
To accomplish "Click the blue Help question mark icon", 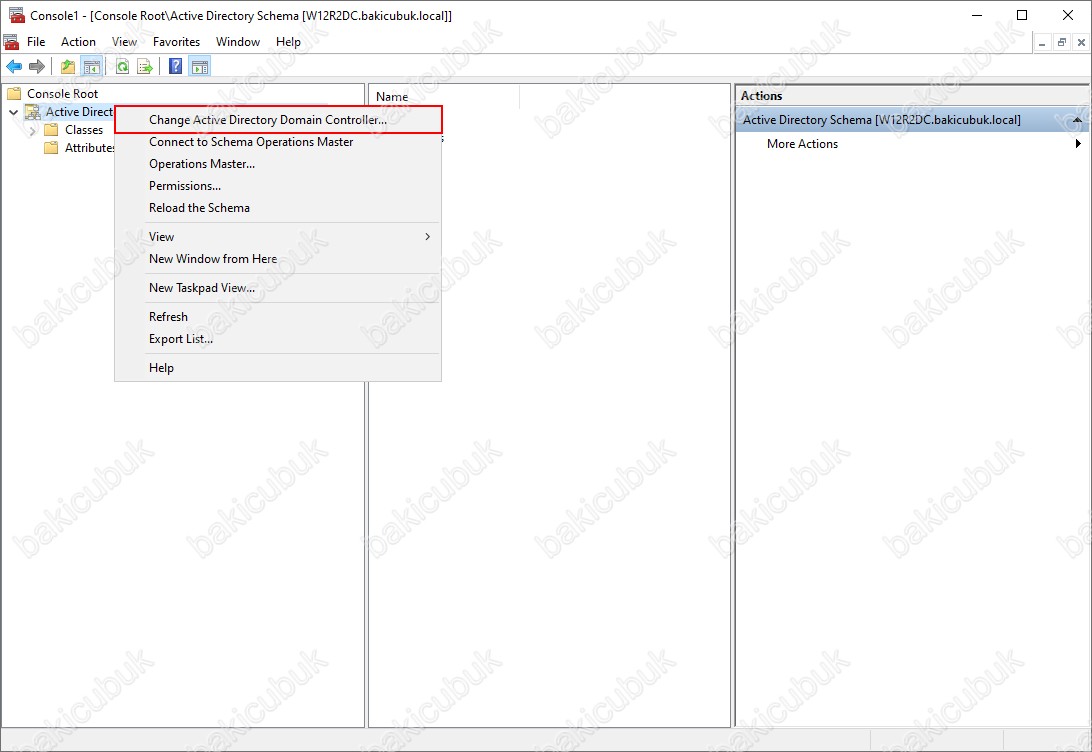I will tap(176, 66).
